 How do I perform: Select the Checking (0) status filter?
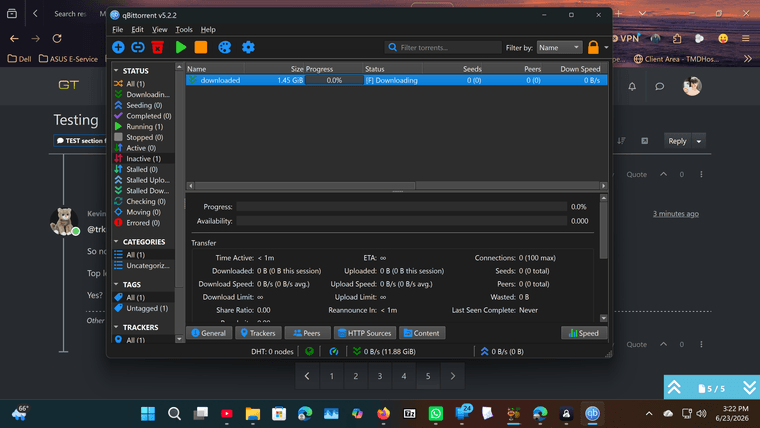coord(143,201)
